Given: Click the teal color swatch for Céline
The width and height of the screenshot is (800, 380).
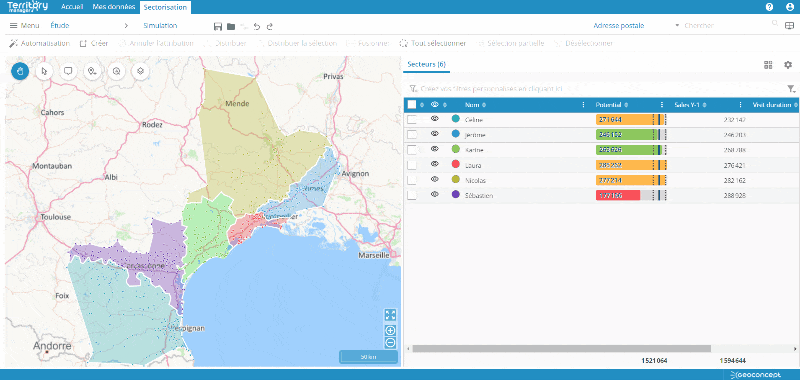Looking at the screenshot, I should tap(456, 119).
